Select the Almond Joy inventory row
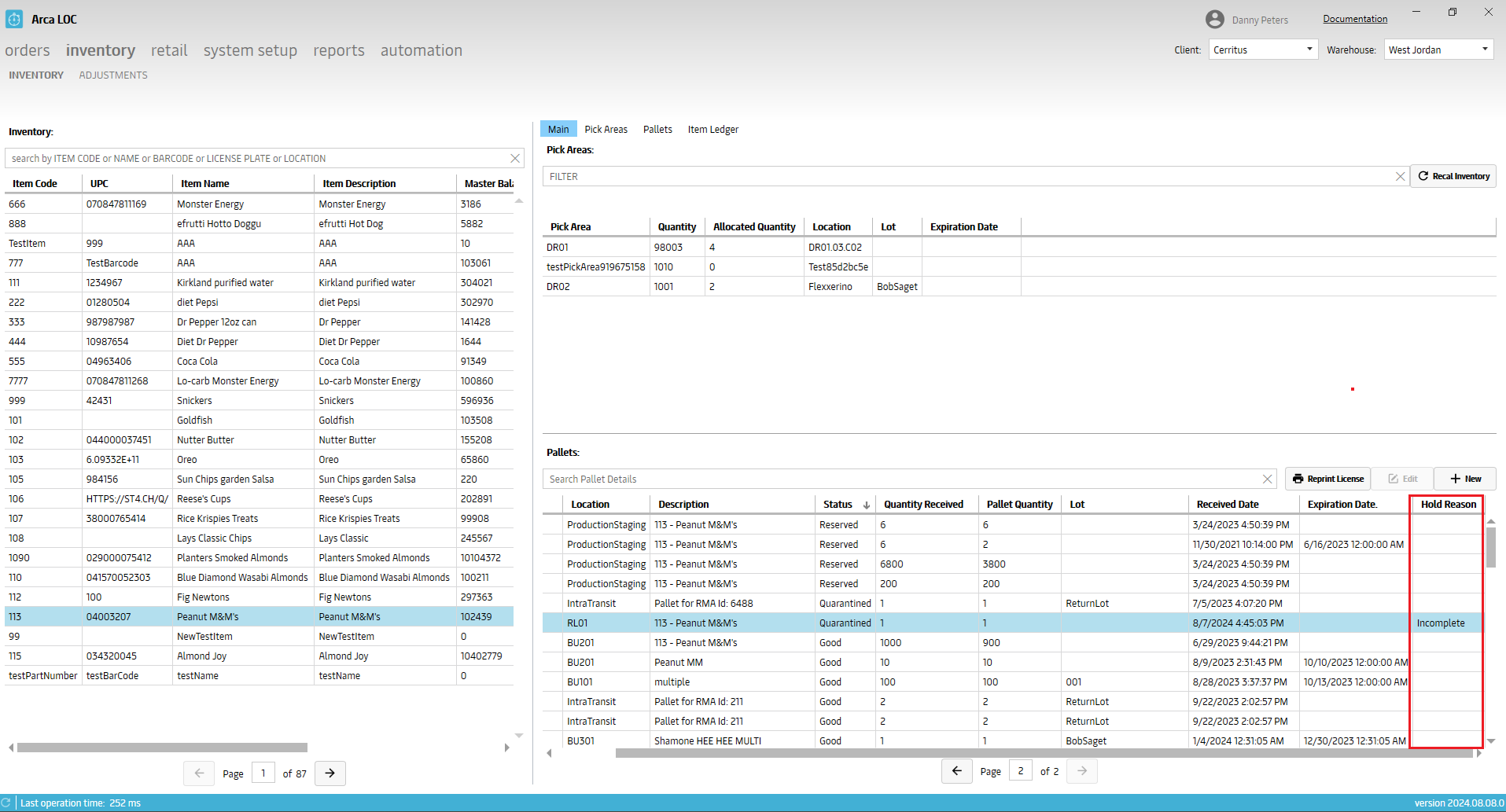Viewport: 1506px width, 812px height. pyautogui.click(x=259, y=656)
